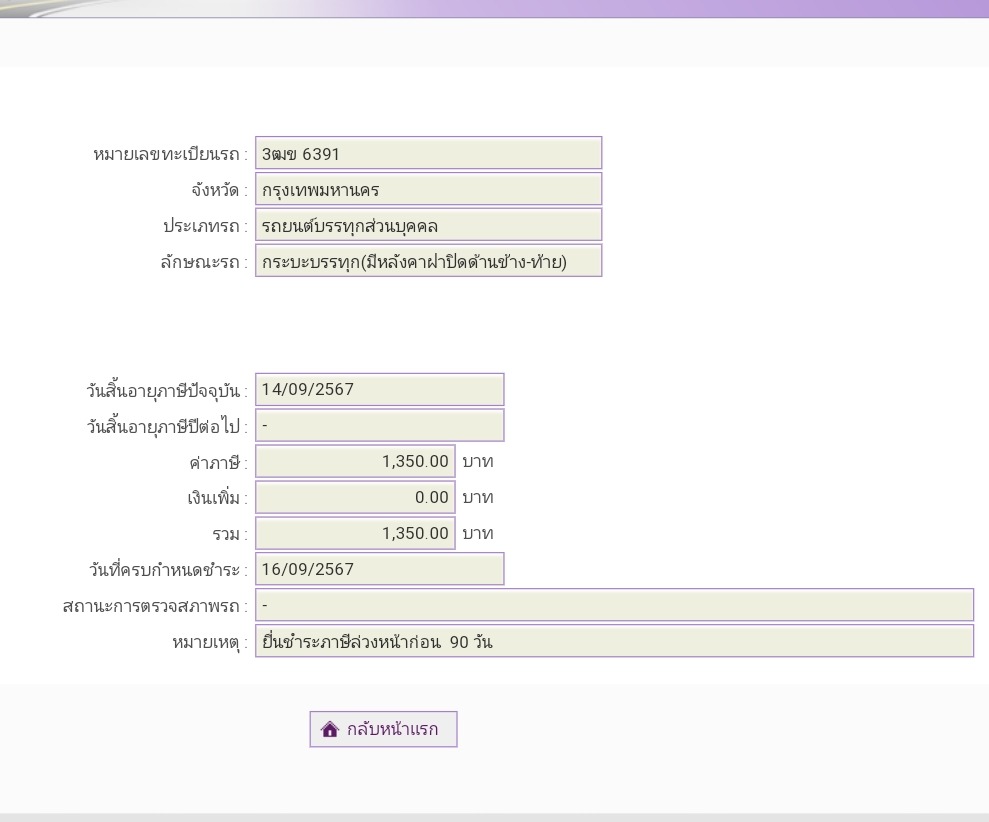This screenshot has width=989, height=822.
Task: Click current tax expiry date 14/09/2567
Action: (380, 390)
